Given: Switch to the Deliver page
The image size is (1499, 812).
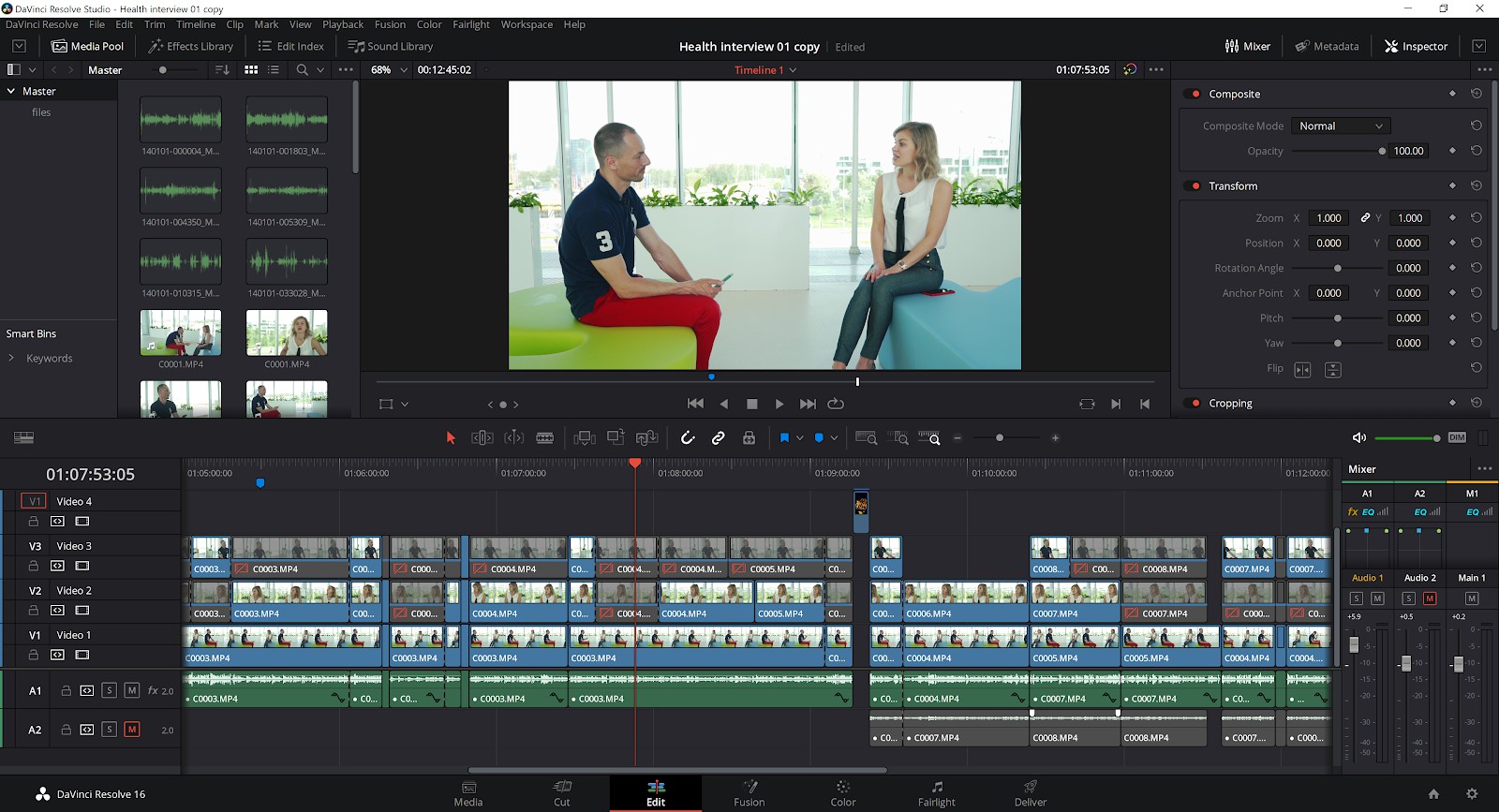Looking at the screenshot, I should click(1031, 793).
